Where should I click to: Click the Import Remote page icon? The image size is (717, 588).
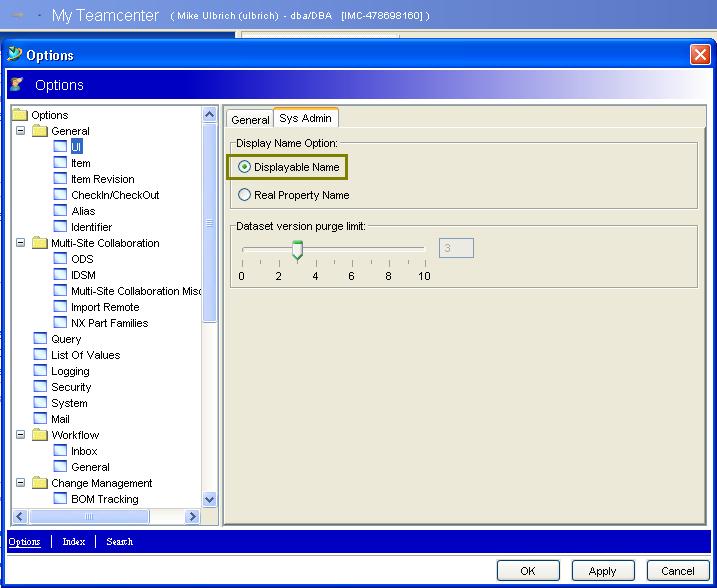point(60,306)
